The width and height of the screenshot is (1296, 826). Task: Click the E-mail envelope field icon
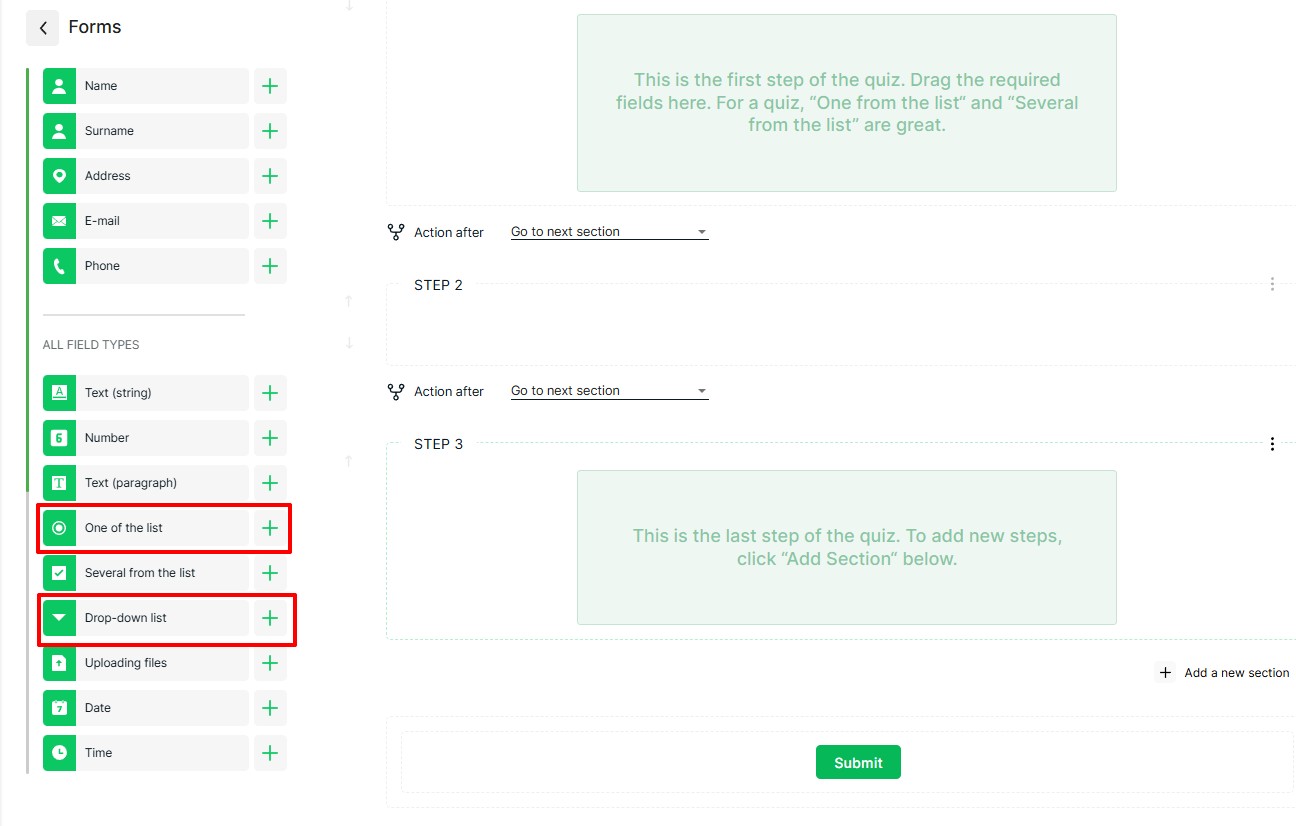(x=59, y=221)
